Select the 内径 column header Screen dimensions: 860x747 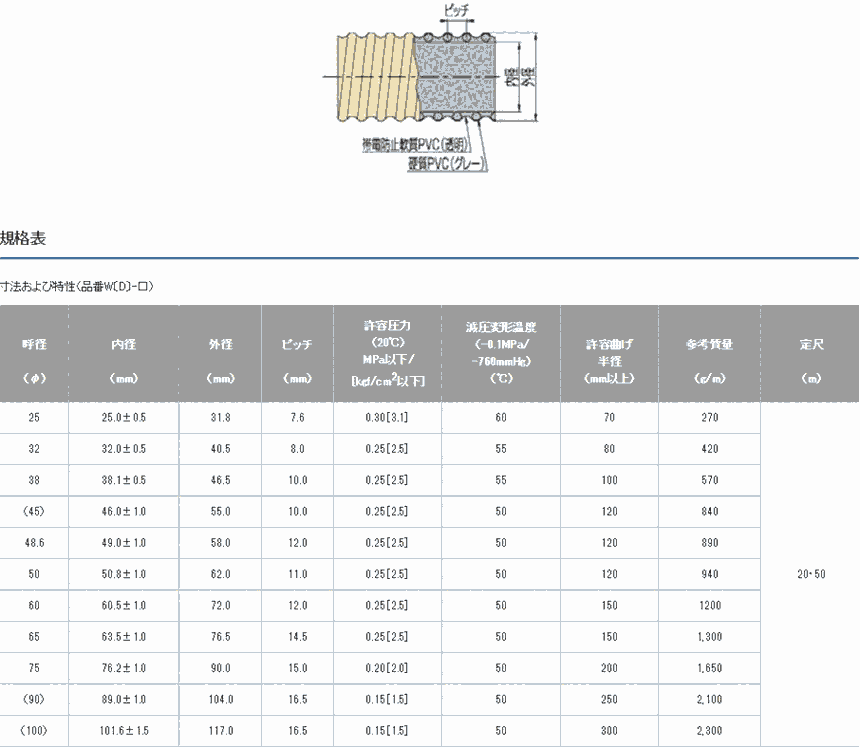pos(123,344)
